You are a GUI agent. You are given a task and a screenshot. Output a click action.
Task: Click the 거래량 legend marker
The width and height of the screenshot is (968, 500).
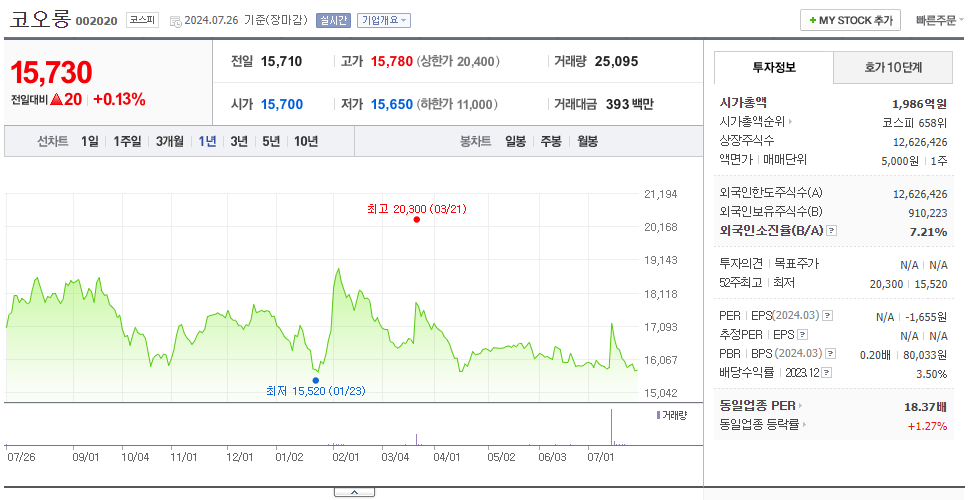(x=658, y=415)
